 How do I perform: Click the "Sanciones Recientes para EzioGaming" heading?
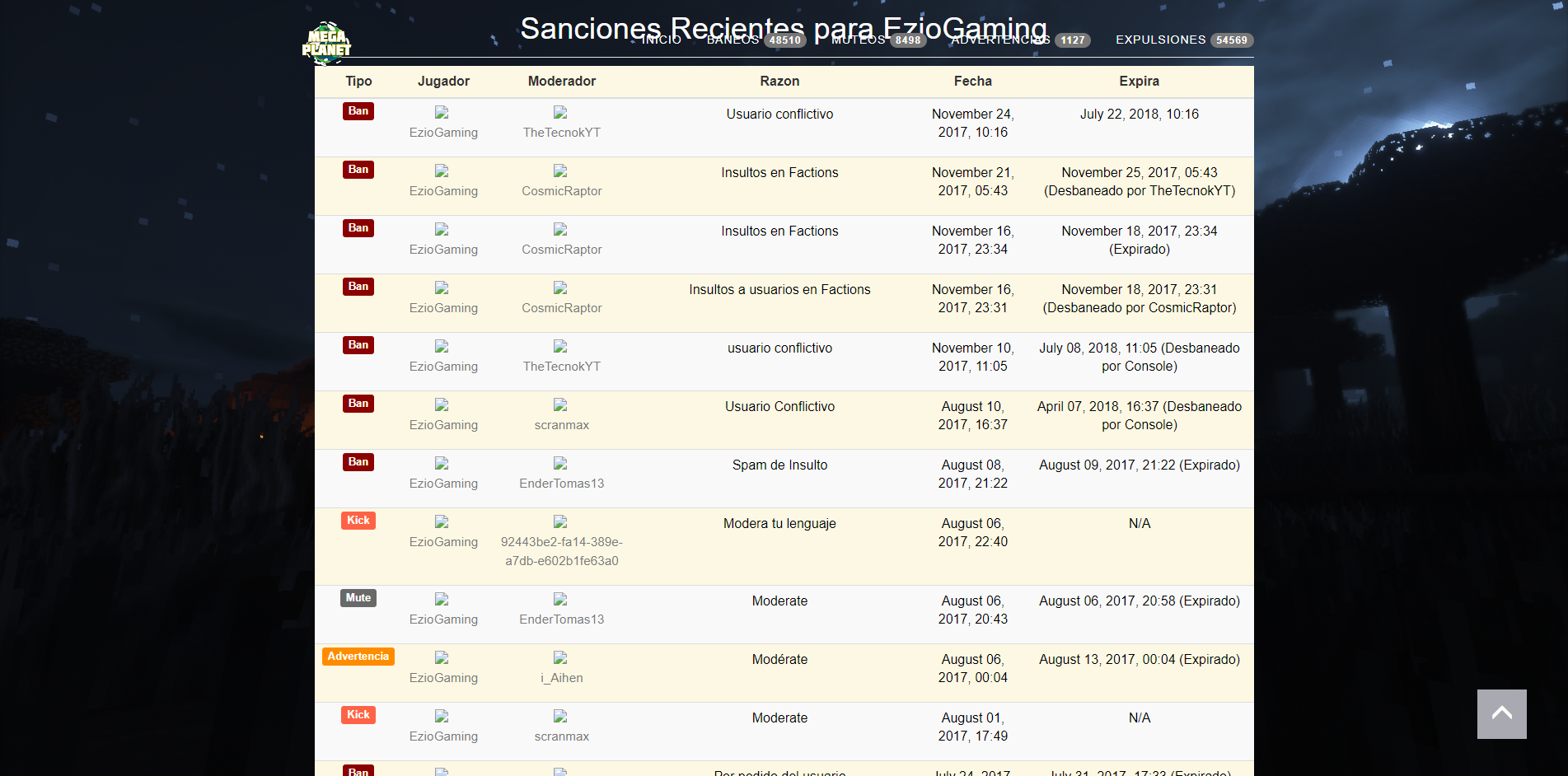pyautogui.click(x=784, y=29)
